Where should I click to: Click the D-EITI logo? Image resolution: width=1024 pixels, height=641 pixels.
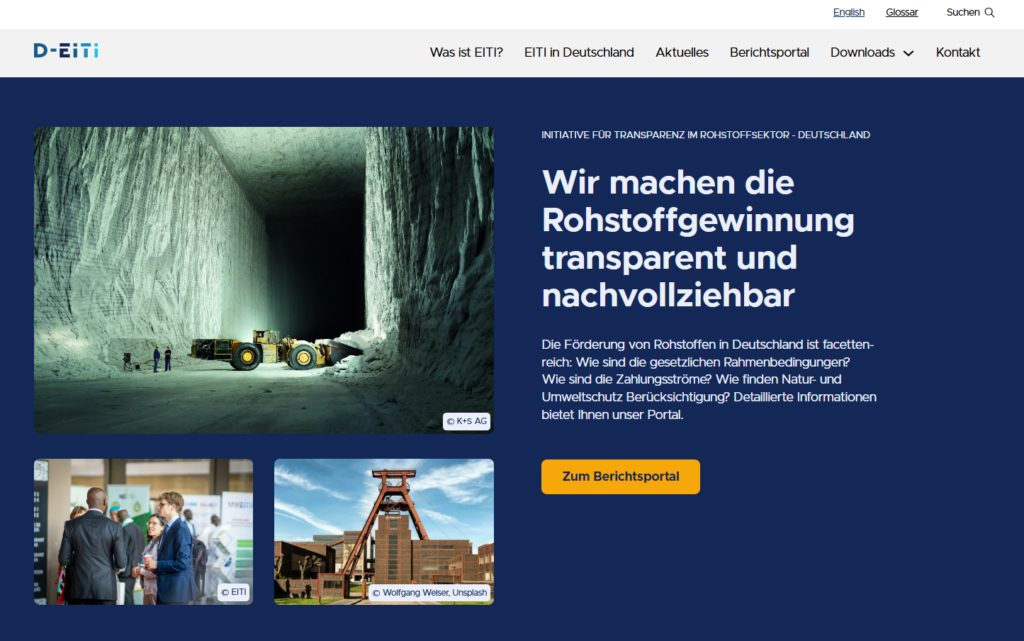tap(66, 51)
